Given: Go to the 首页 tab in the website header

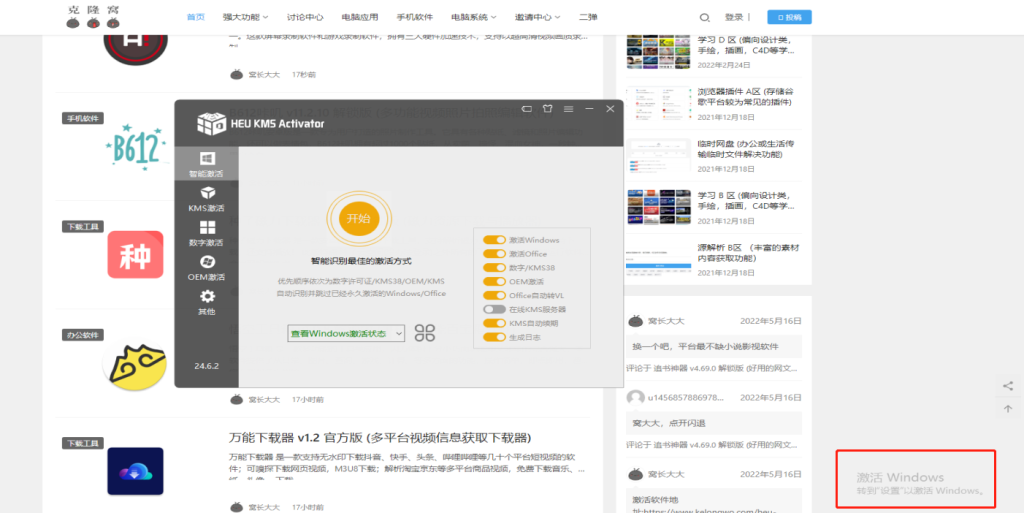Looking at the screenshot, I should click(195, 17).
